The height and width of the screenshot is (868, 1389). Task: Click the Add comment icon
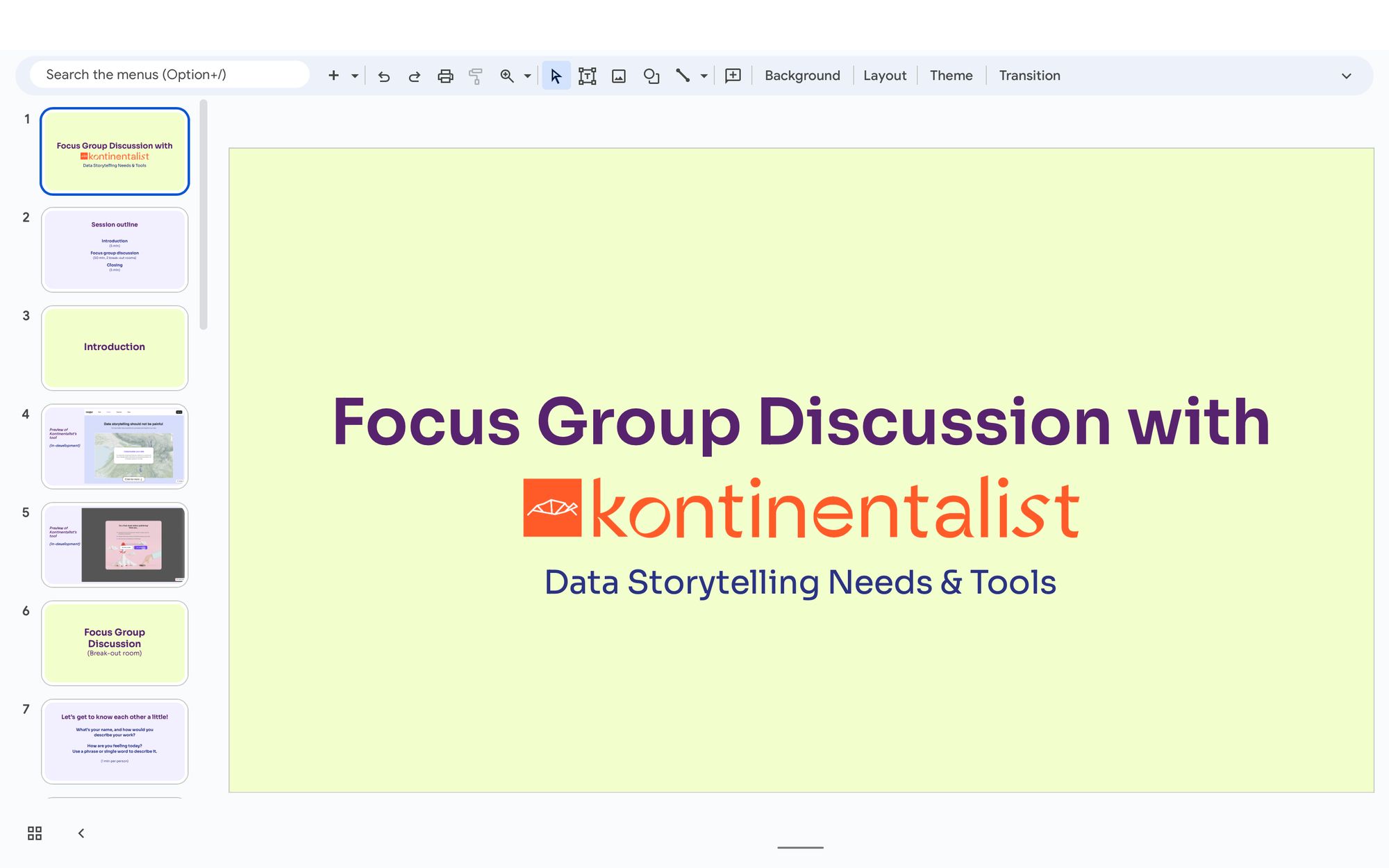(733, 76)
